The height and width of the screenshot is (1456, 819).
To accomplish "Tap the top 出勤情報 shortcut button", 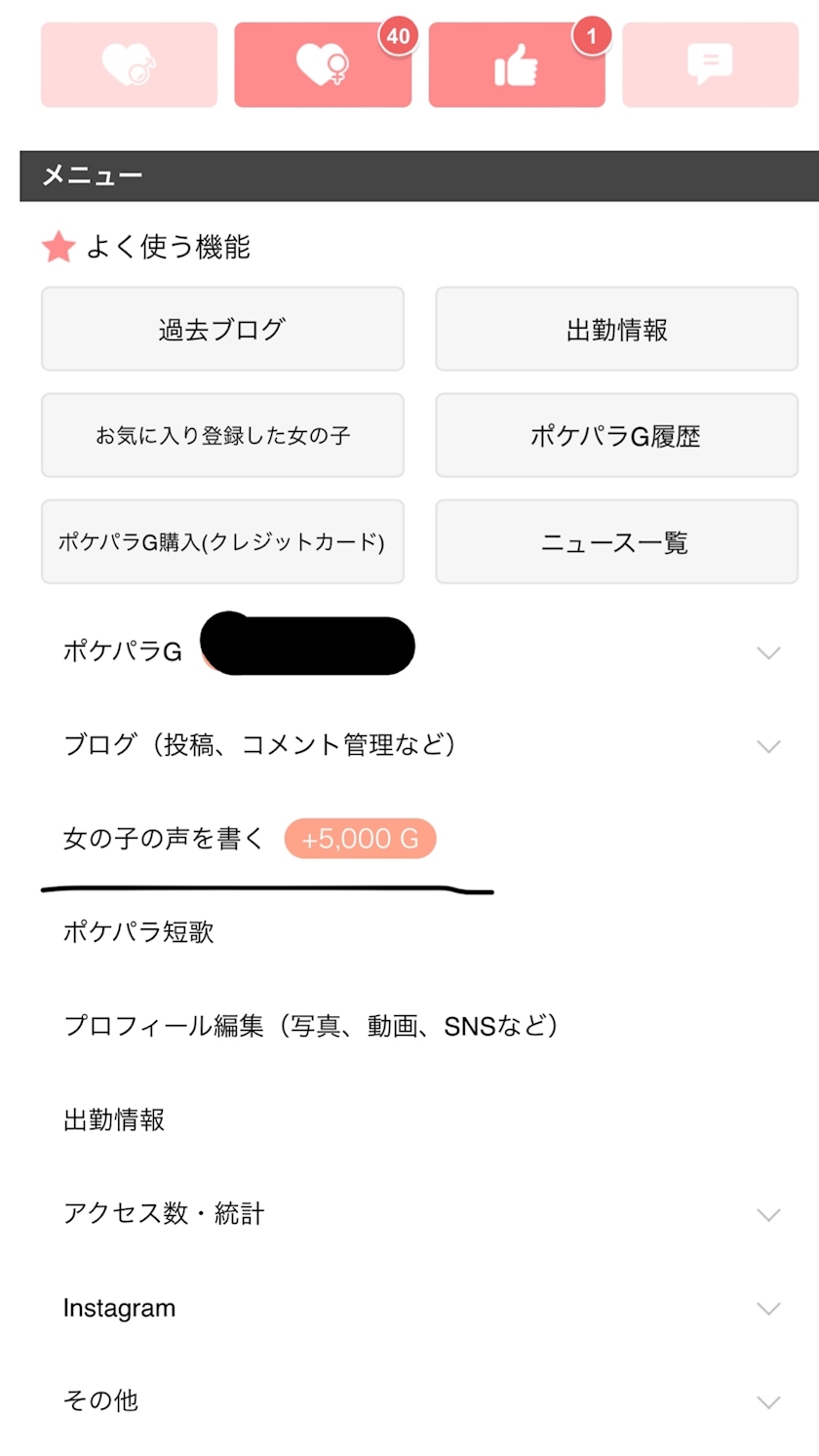I will tap(616, 330).
